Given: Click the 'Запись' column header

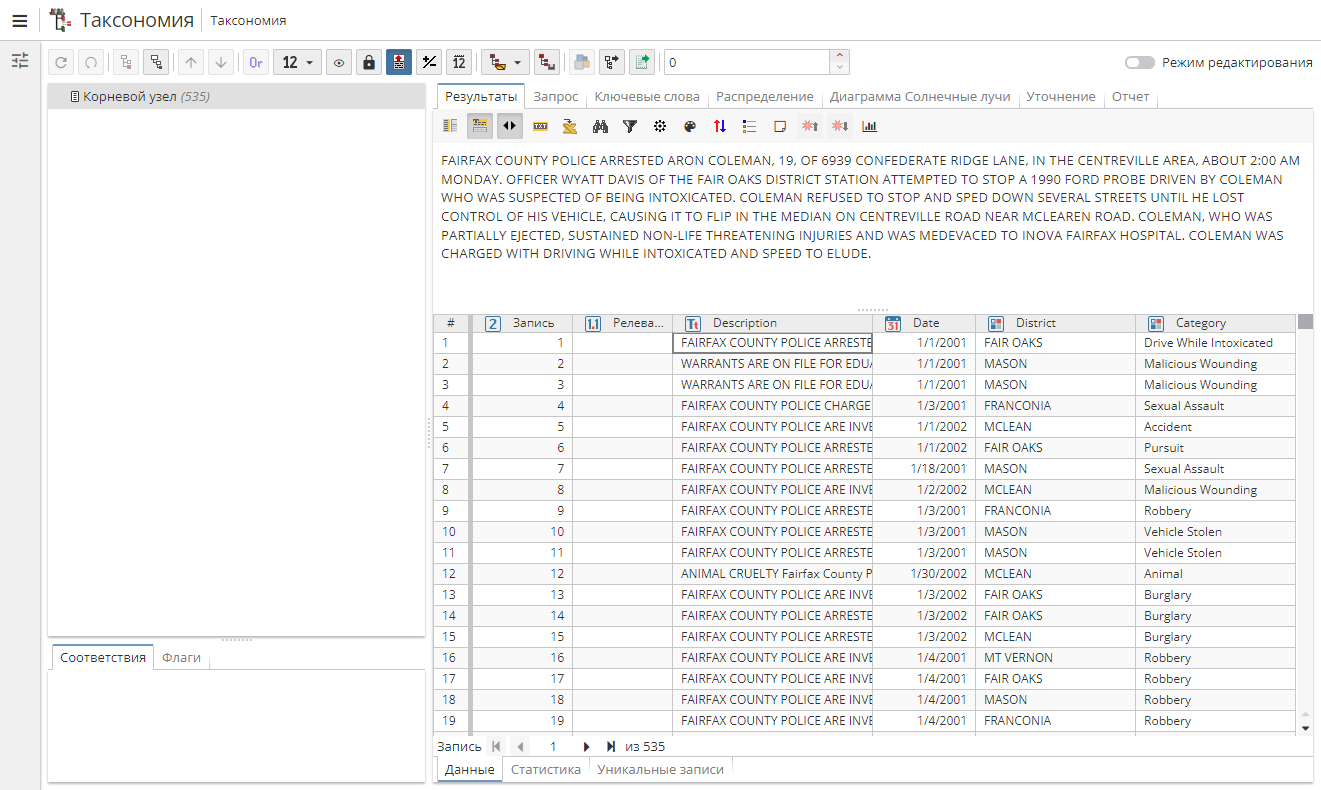Looking at the screenshot, I should pos(522,323).
